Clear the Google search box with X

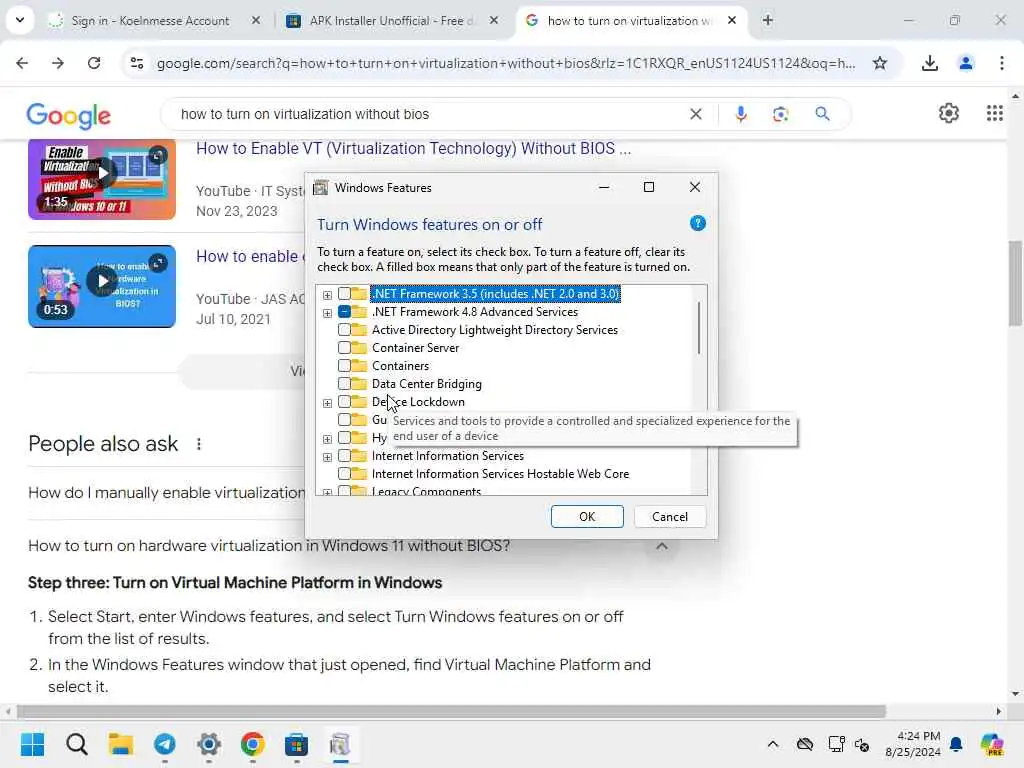(x=696, y=114)
